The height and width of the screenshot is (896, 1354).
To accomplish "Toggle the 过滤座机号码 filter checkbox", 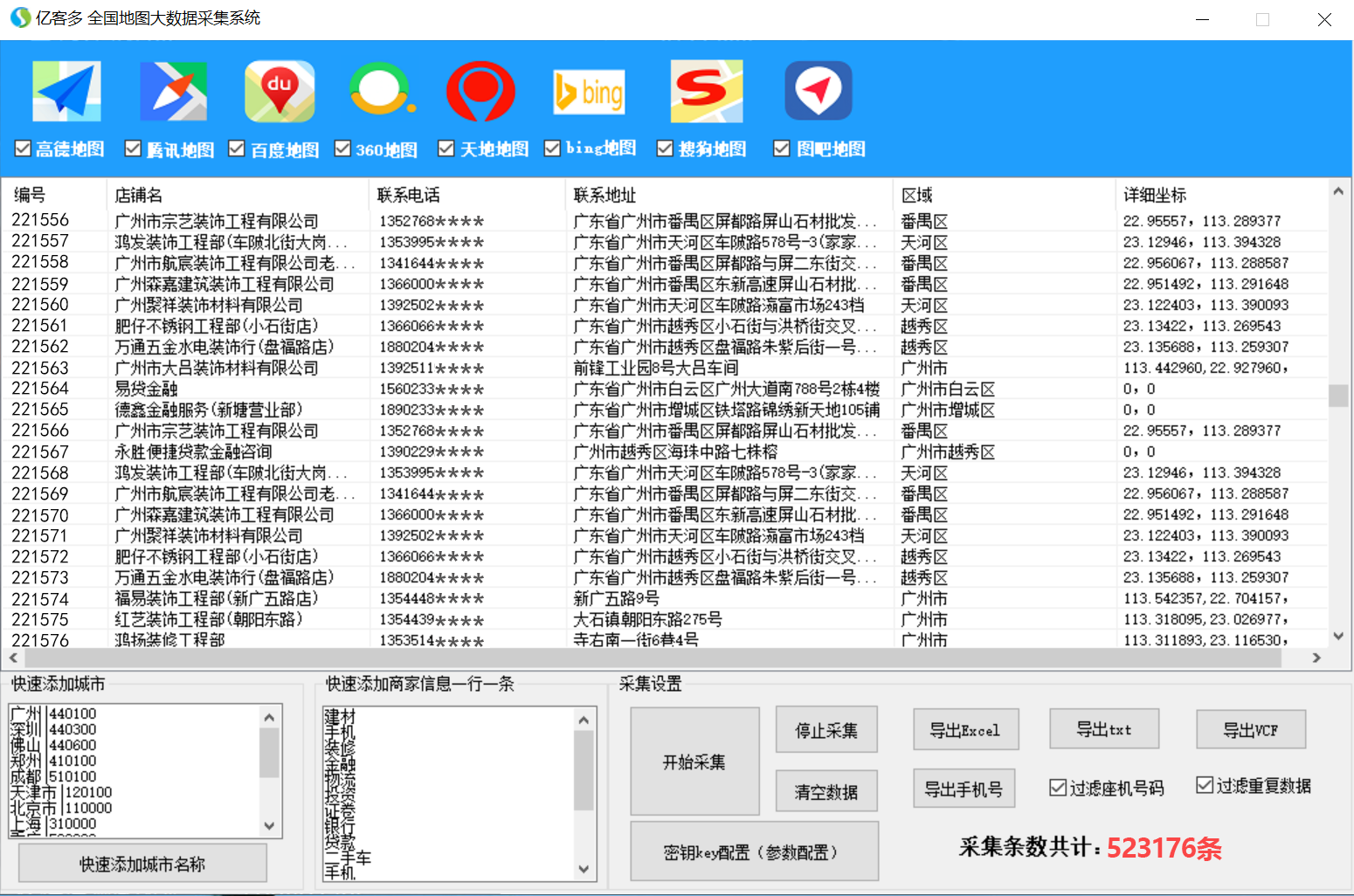I will 1057,786.
